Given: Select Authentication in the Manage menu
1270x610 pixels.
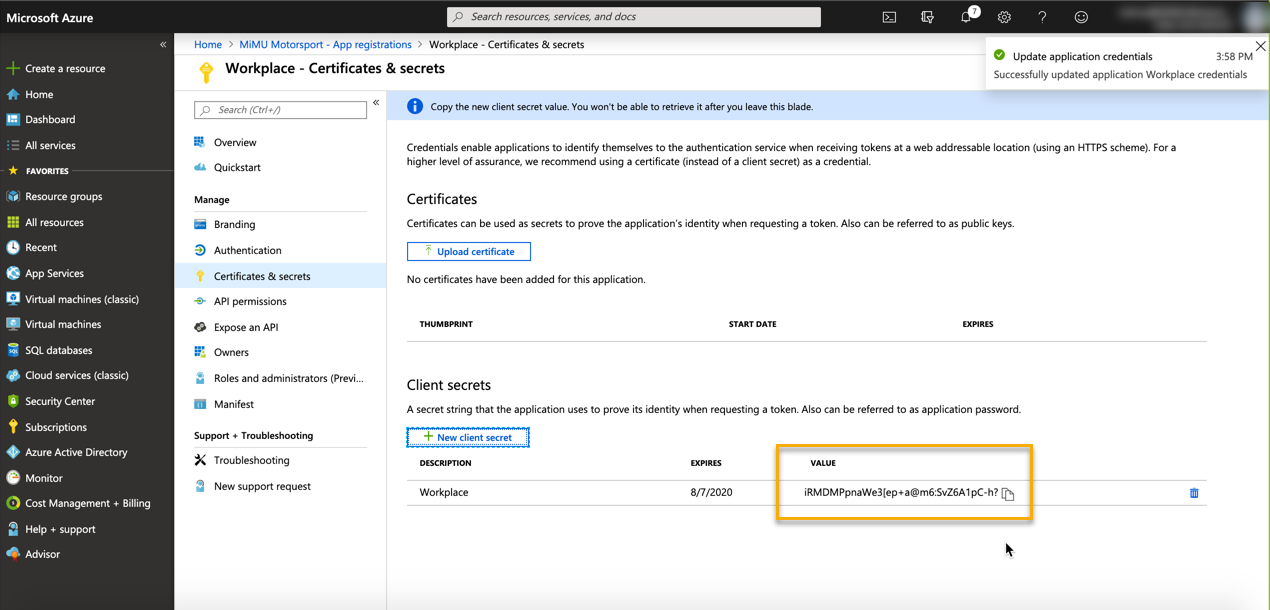Looking at the screenshot, I should (247, 250).
